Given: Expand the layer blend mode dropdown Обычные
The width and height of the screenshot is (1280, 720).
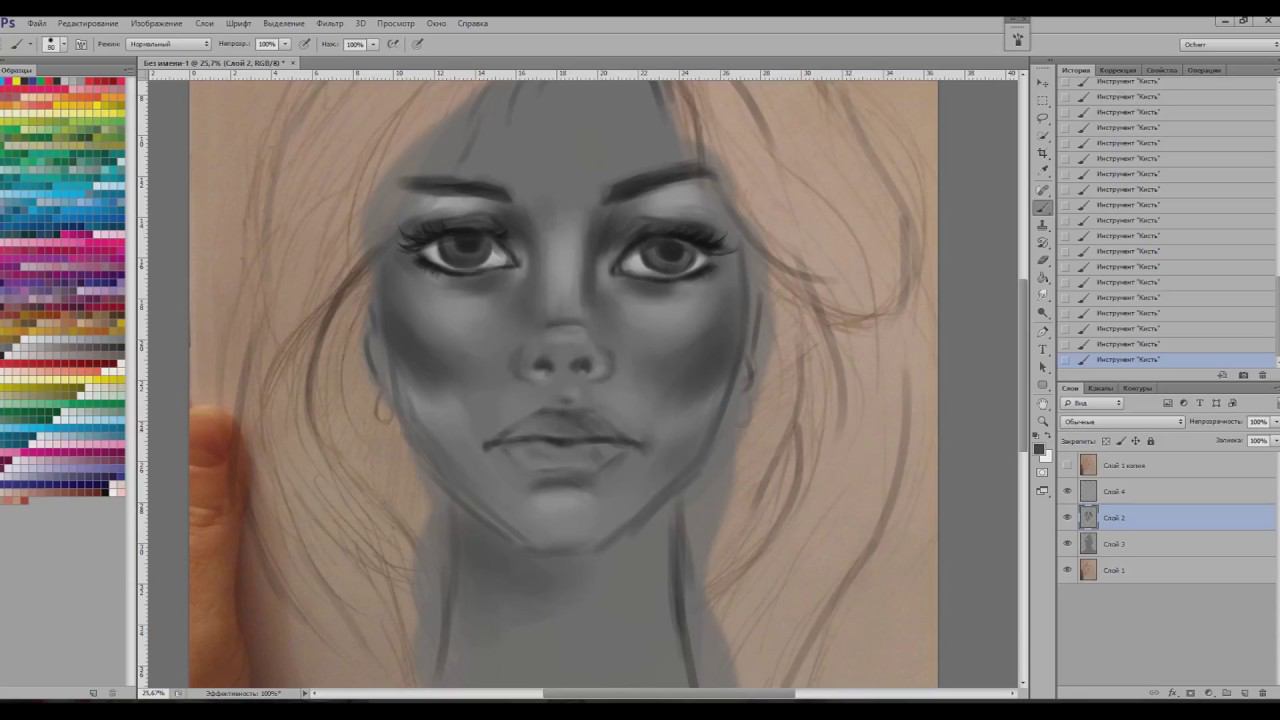Looking at the screenshot, I should pos(1122,422).
